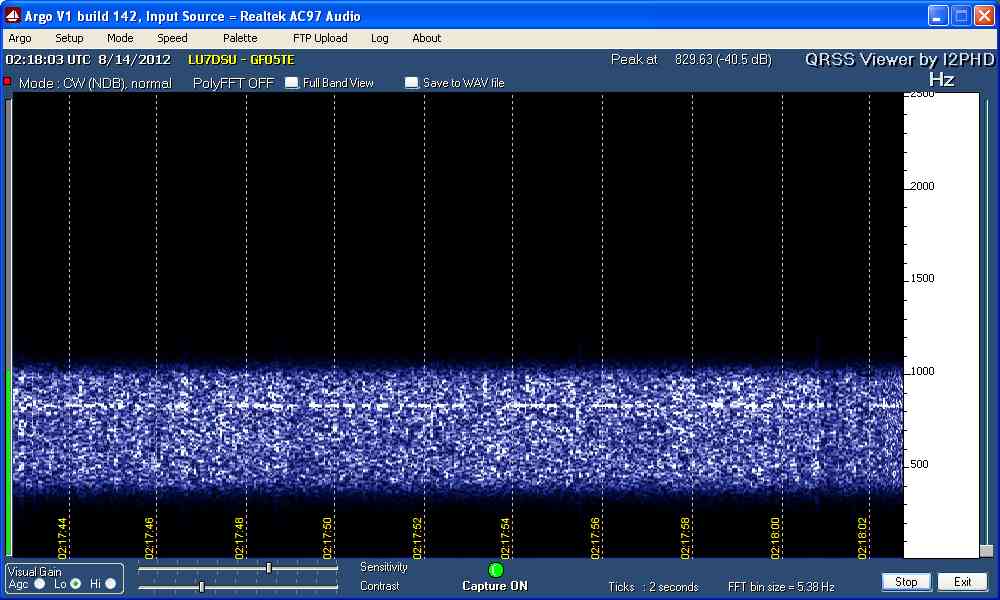Click the 'LU7DSU - GF05TE' callsign text

point(241,60)
